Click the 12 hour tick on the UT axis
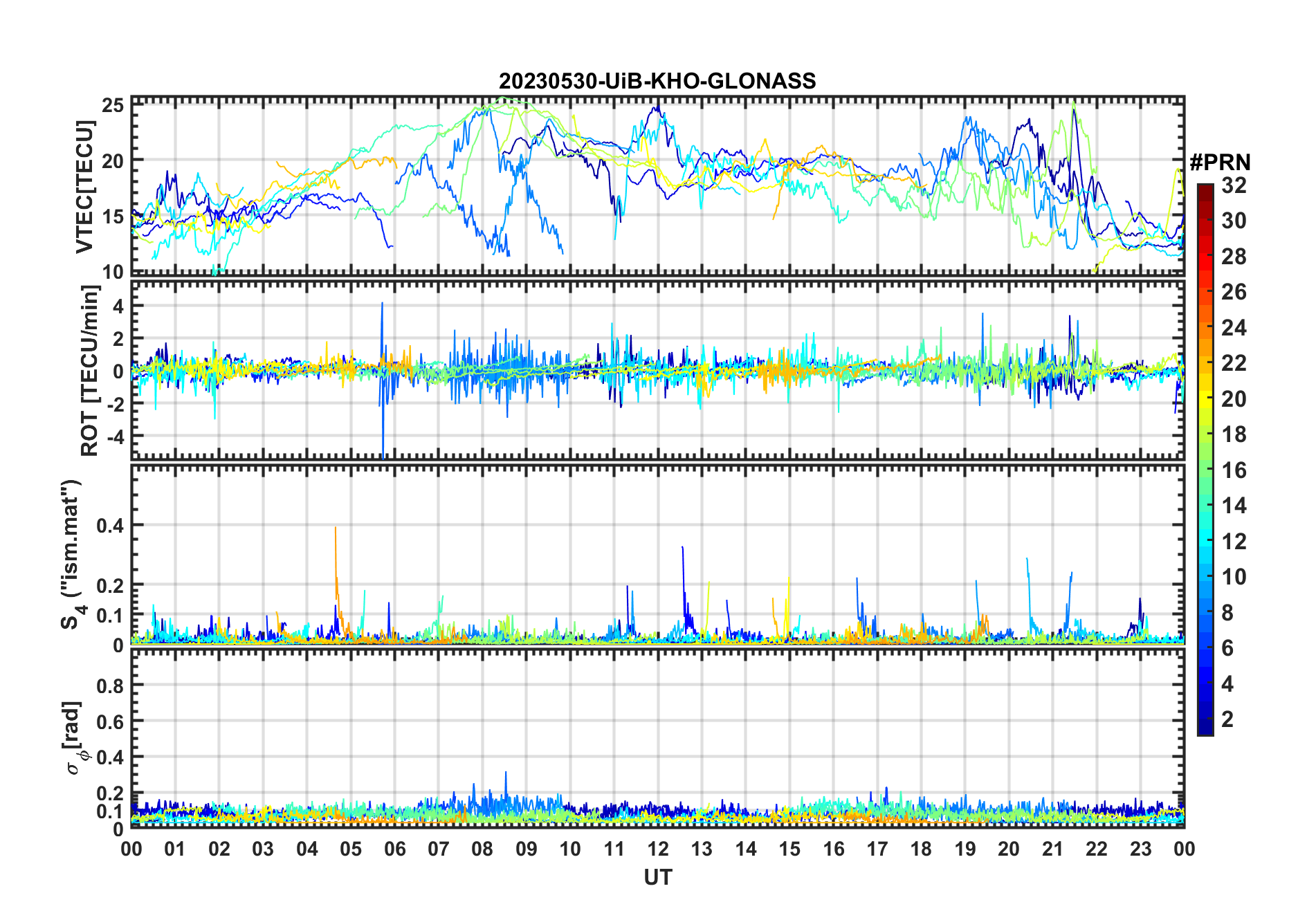Screen dimensions: 1316x920 pos(658,849)
